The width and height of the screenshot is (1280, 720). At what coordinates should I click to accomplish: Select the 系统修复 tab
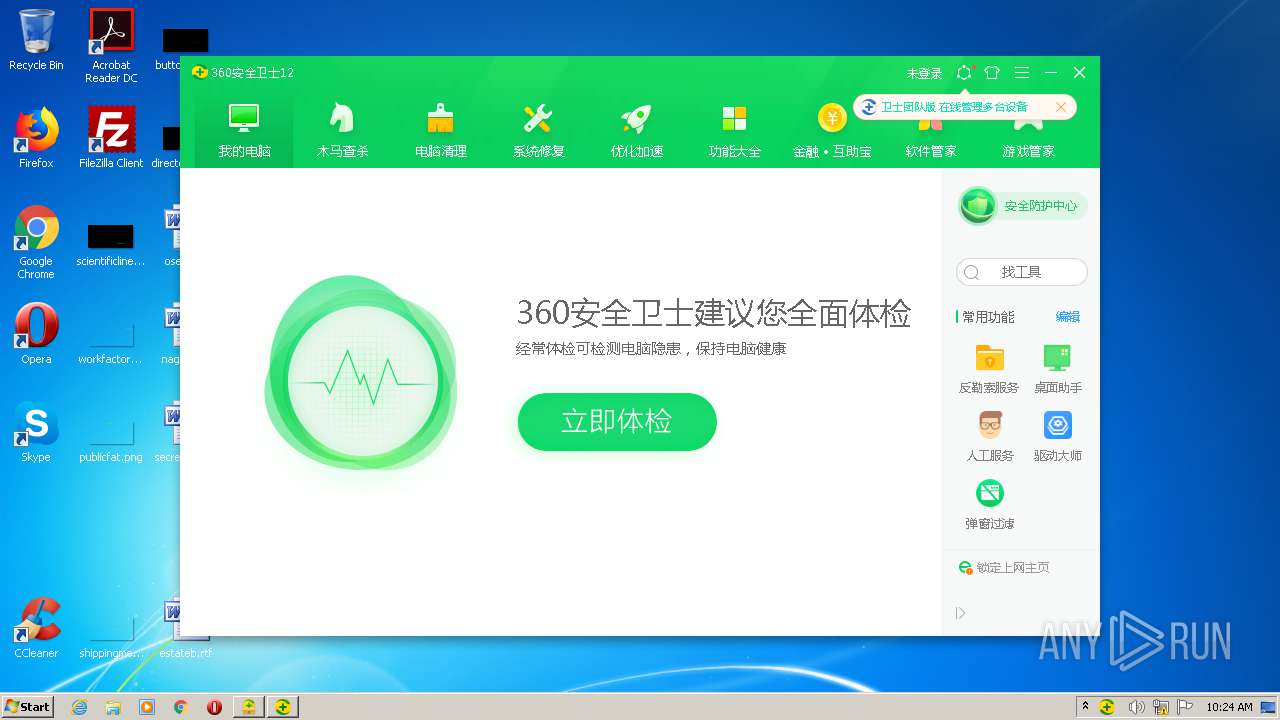click(x=538, y=130)
